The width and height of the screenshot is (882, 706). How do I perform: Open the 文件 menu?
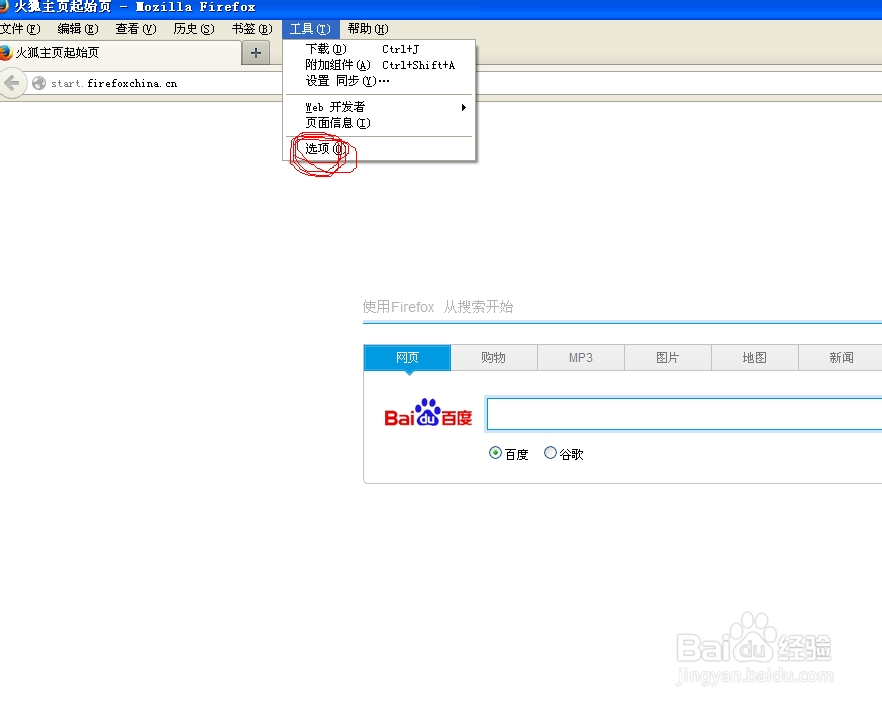coord(20,29)
